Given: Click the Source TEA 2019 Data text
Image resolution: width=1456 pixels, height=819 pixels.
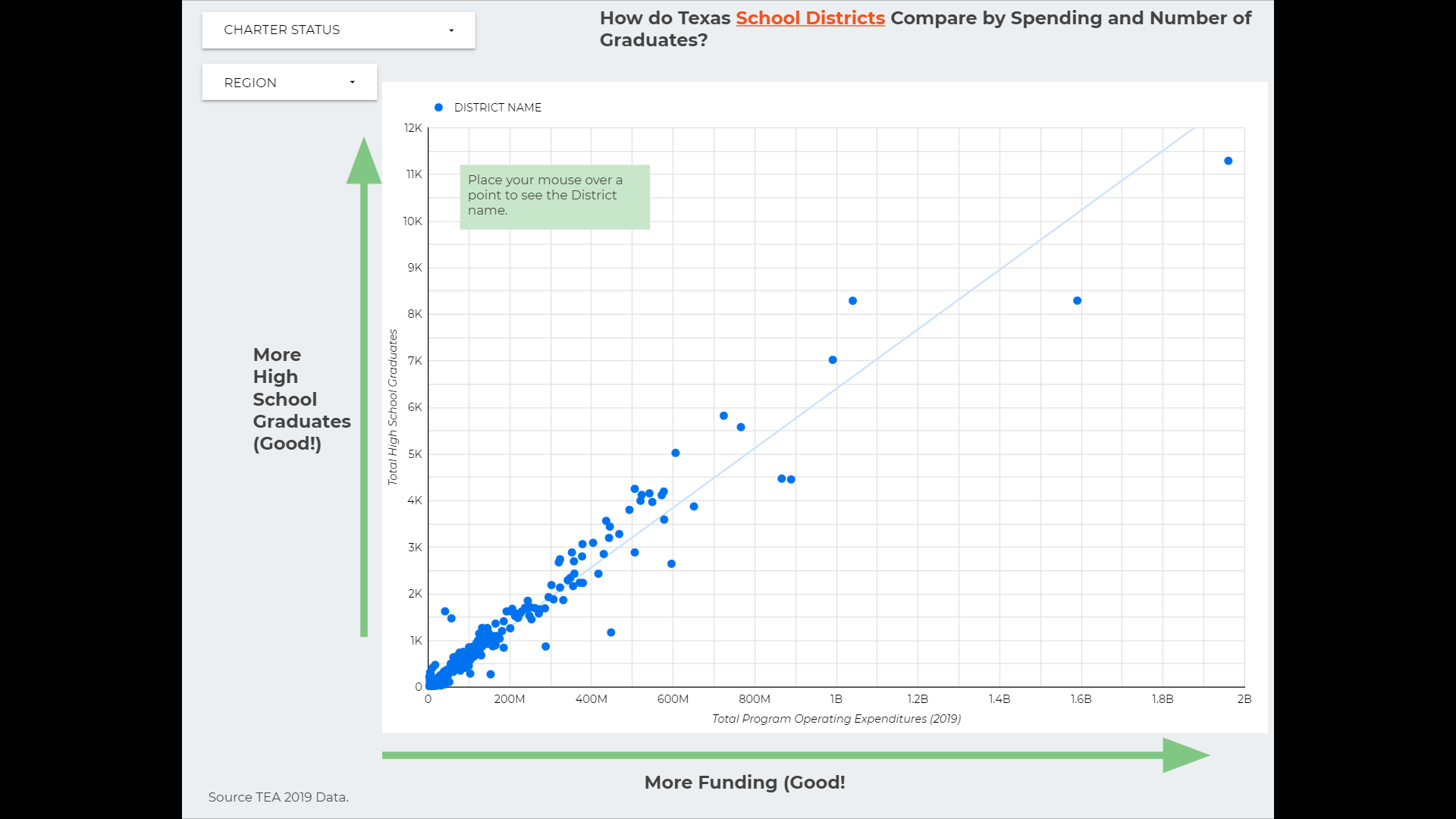Looking at the screenshot, I should click(278, 797).
